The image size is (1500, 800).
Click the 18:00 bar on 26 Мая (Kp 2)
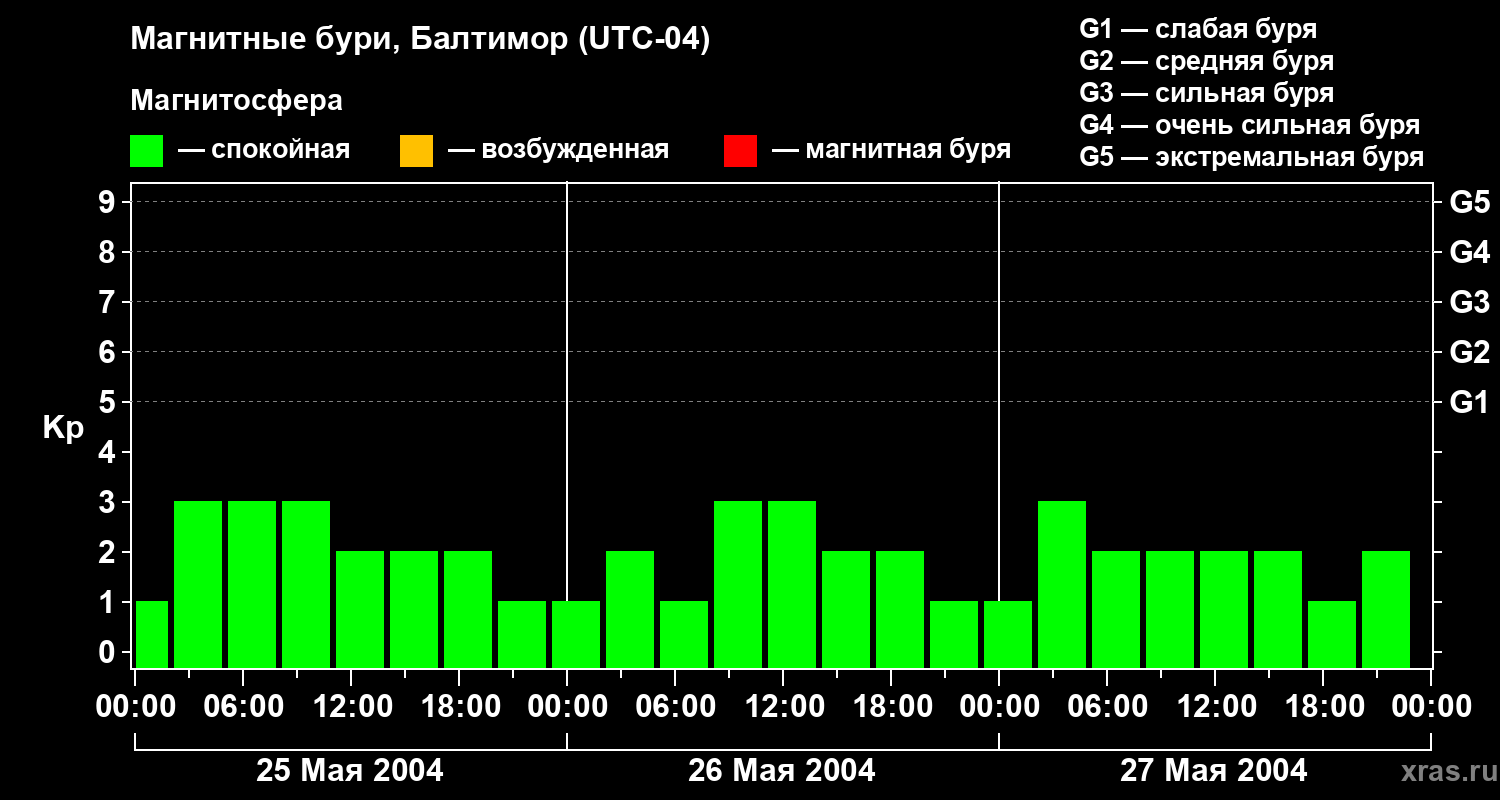[900, 609]
